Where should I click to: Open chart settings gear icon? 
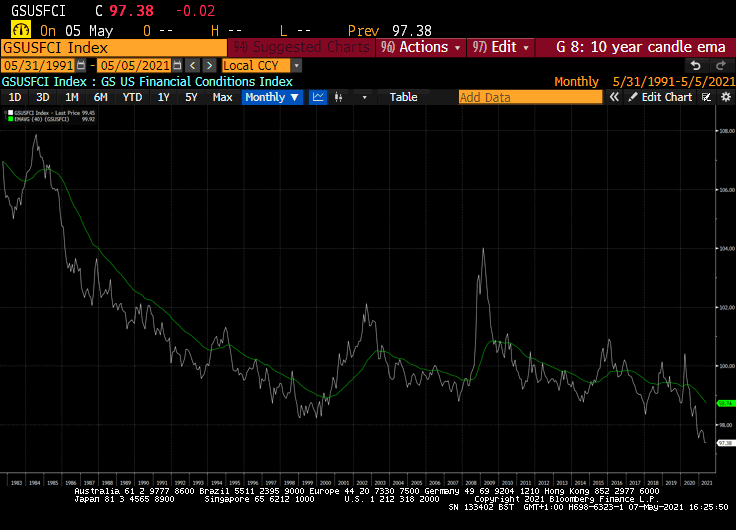(x=724, y=97)
